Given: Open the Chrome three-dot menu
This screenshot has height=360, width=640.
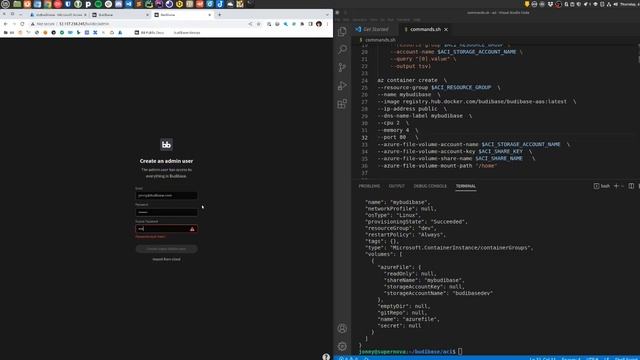Looking at the screenshot, I should click(327, 24).
